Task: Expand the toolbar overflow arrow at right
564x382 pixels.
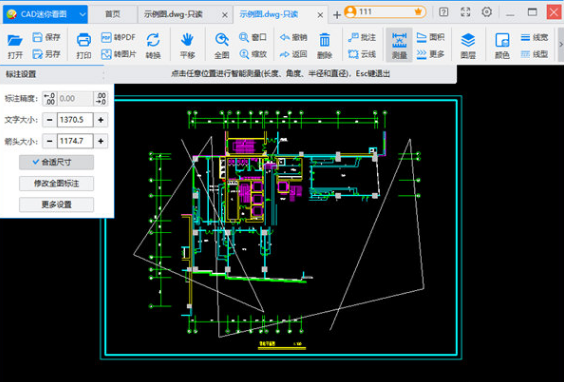Action: click(x=560, y=44)
